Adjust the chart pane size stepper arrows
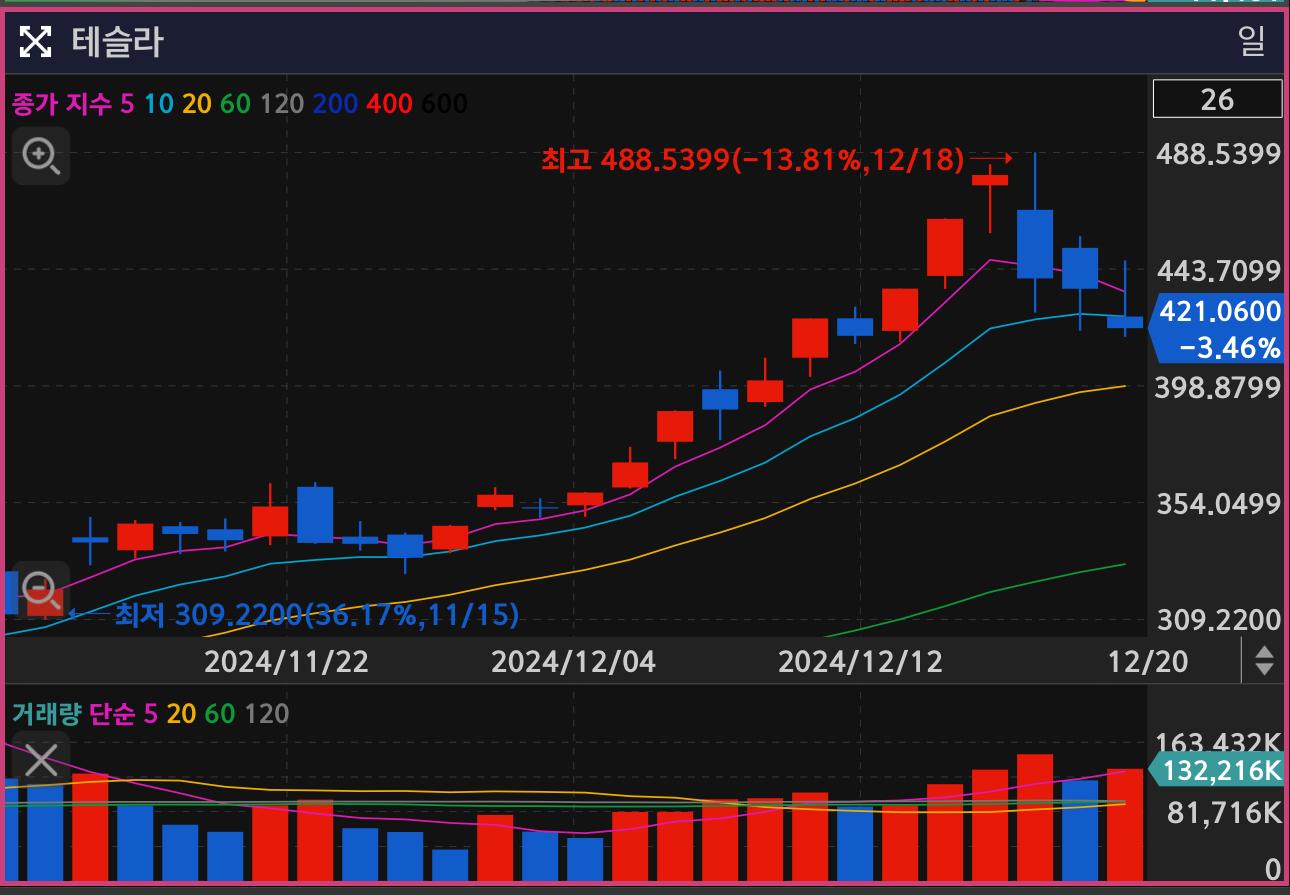The width and height of the screenshot is (1290, 895). (x=1264, y=660)
